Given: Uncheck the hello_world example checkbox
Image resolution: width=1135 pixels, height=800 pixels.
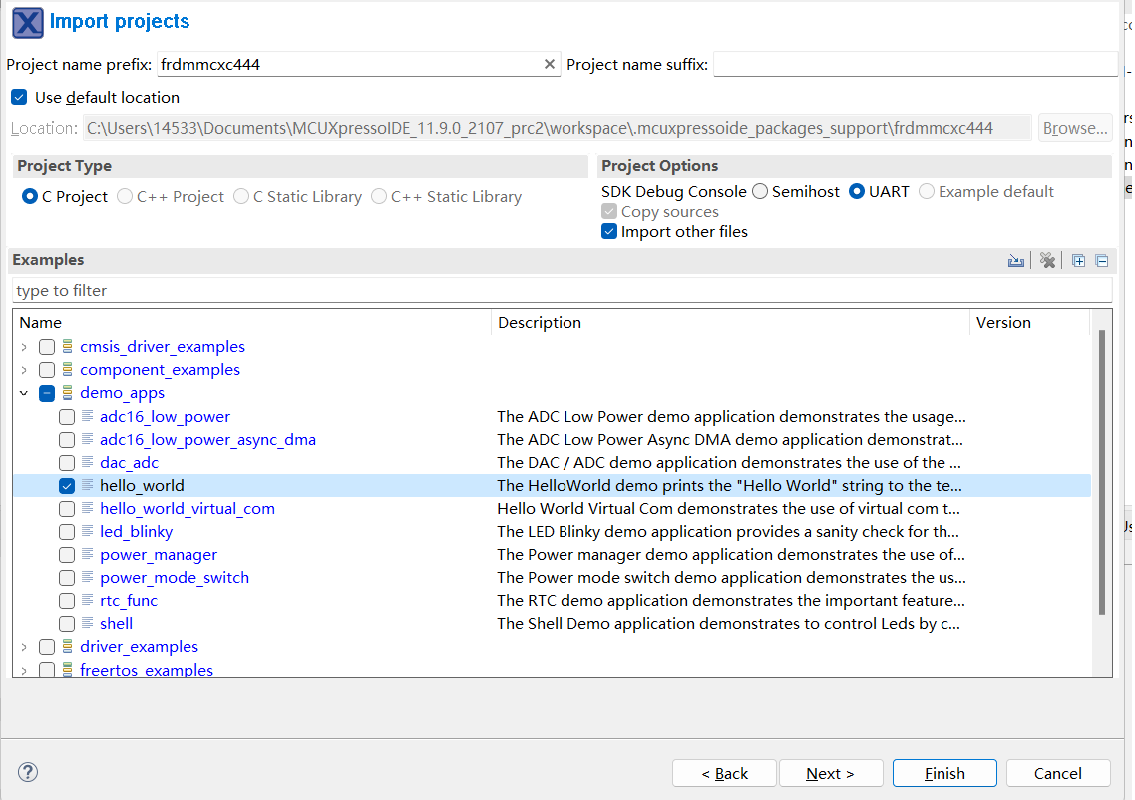Looking at the screenshot, I should pyautogui.click(x=67, y=486).
